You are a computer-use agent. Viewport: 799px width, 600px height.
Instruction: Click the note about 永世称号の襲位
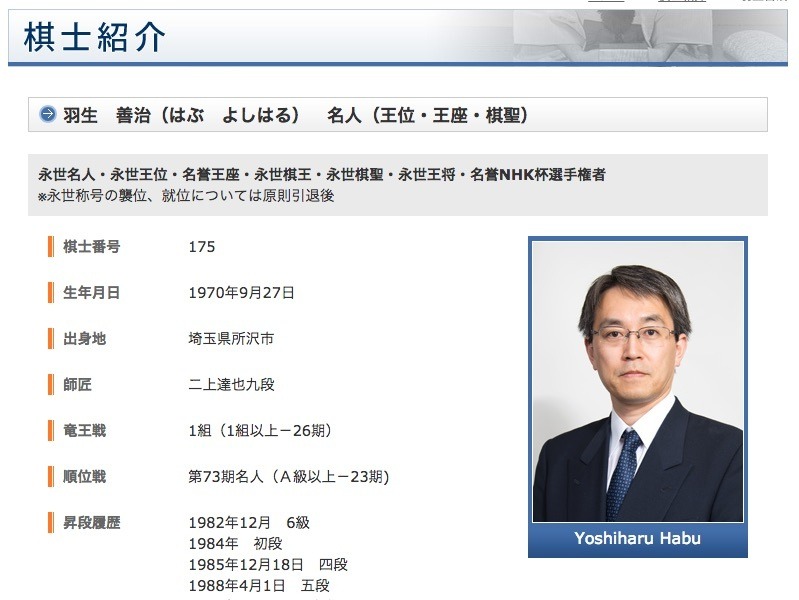tap(186, 196)
